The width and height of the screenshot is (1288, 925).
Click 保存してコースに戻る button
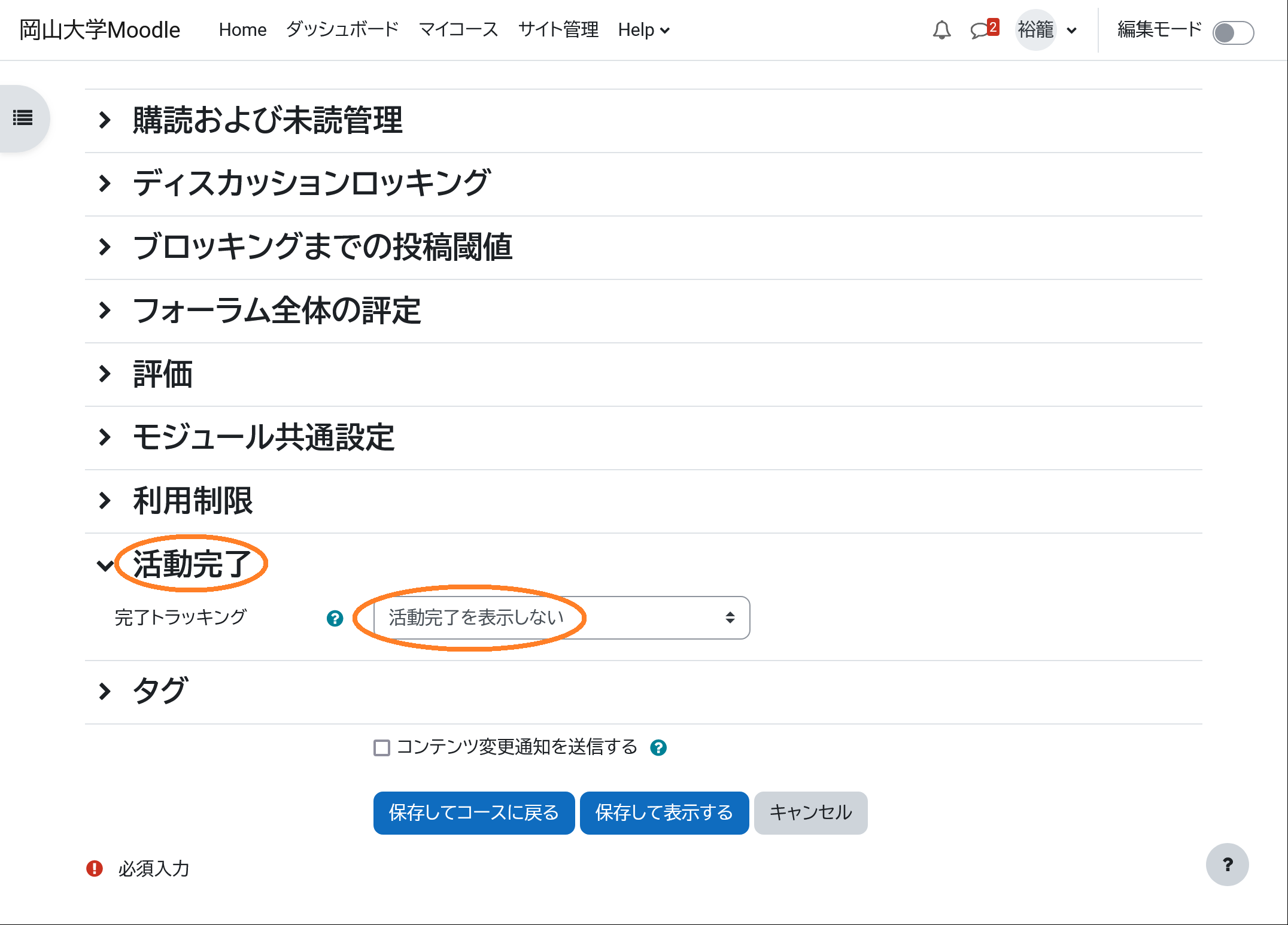pyautogui.click(x=474, y=813)
